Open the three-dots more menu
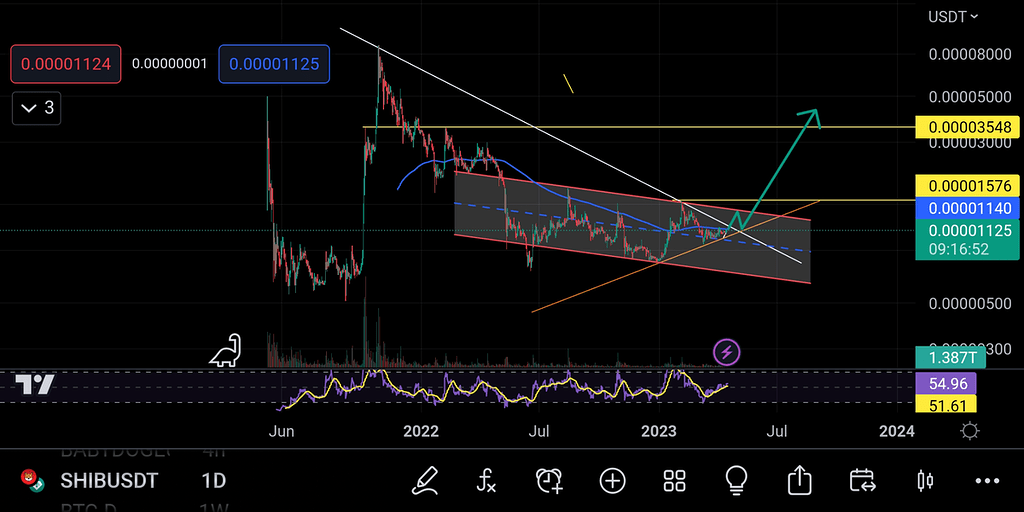Screen dimensions: 1024x512 [x=987, y=481]
